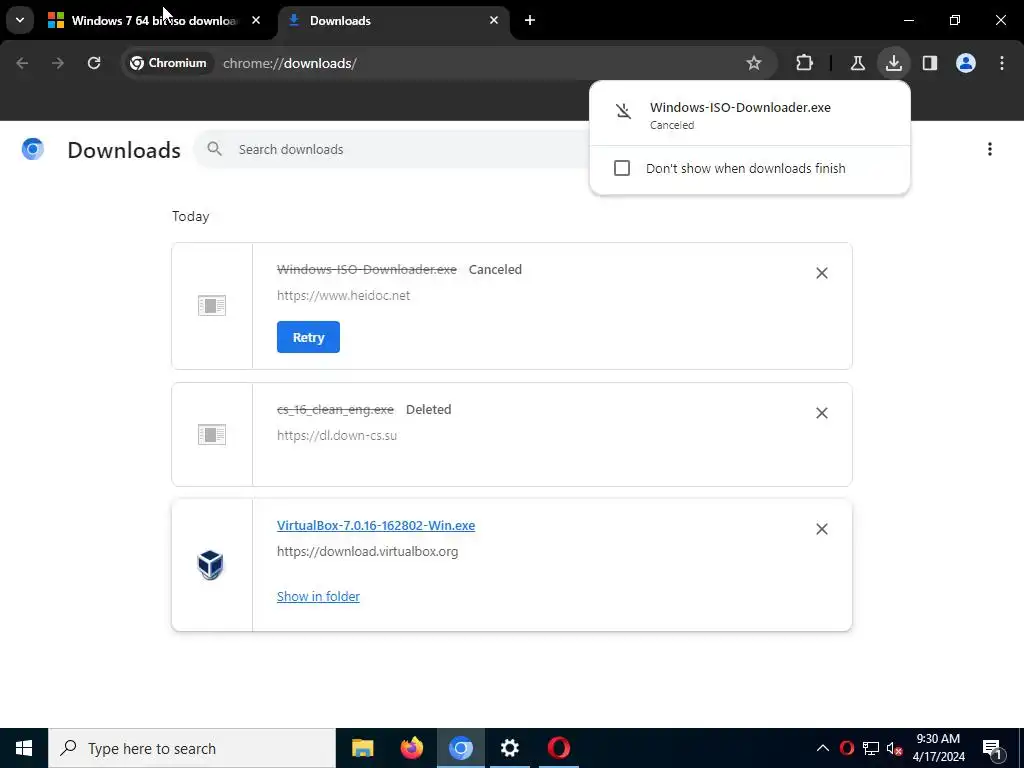Click the Deleted status label

(x=428, y=409)
